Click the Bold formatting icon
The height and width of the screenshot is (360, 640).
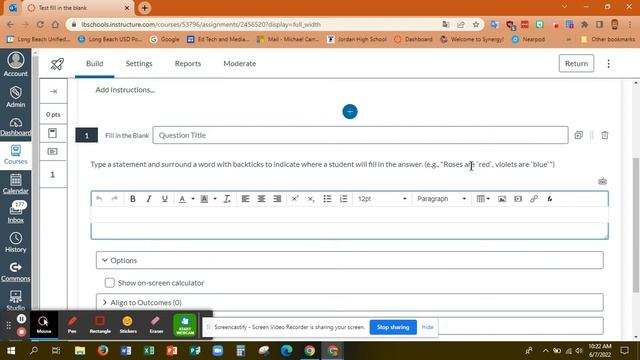133,199
